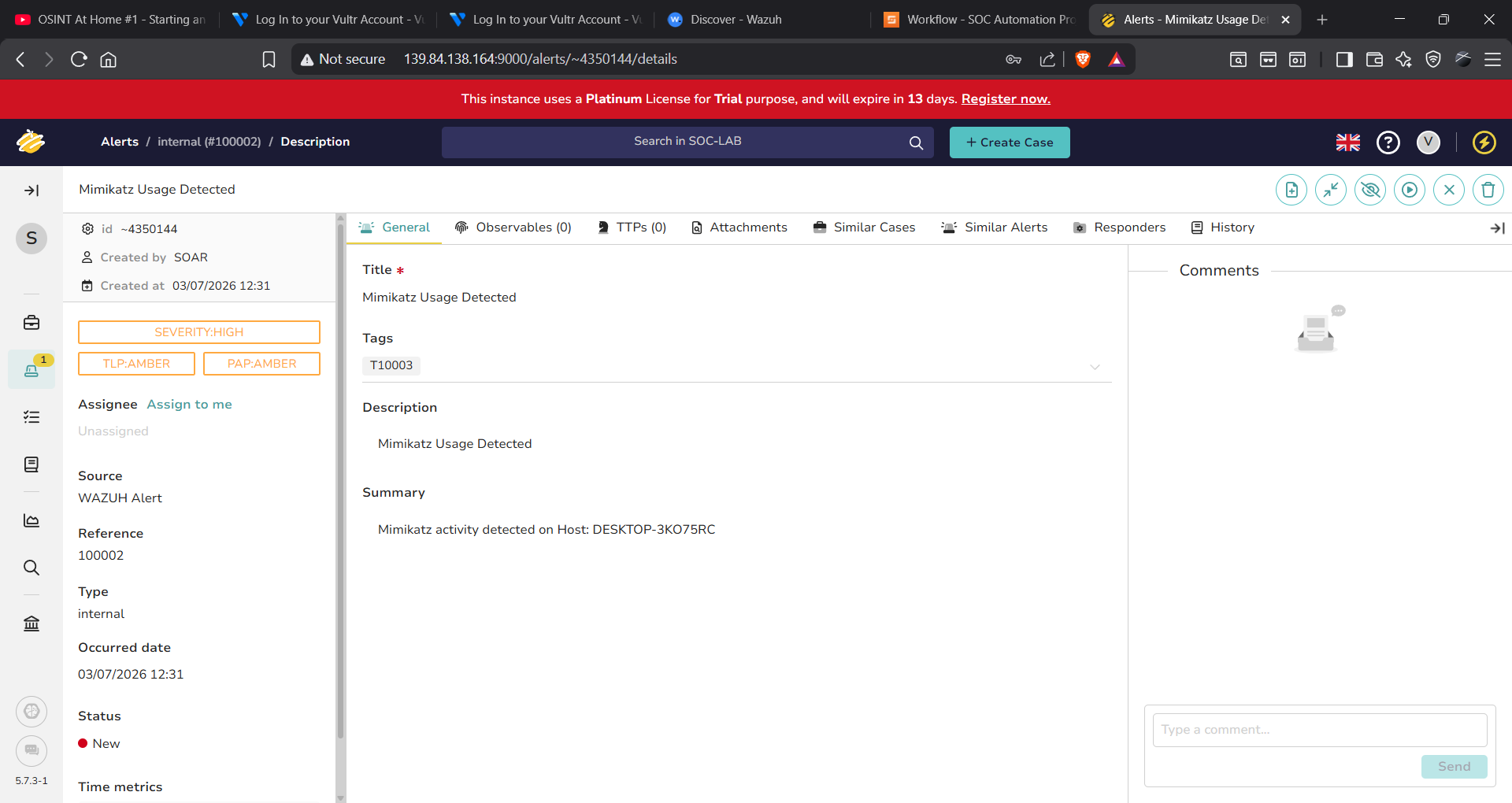Open the History tab
The height and width of the screenshot is (803, 1512).
[1223, 228]
